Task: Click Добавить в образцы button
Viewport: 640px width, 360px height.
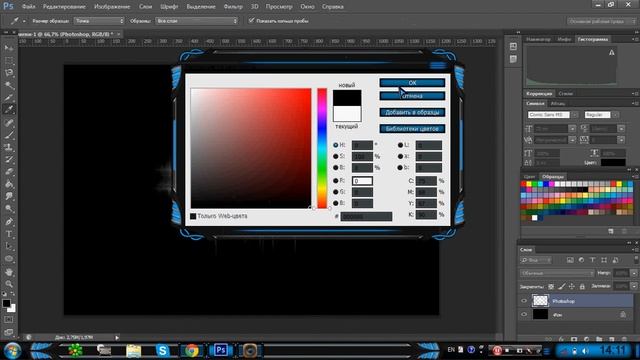Action: (x=412, y=112)
